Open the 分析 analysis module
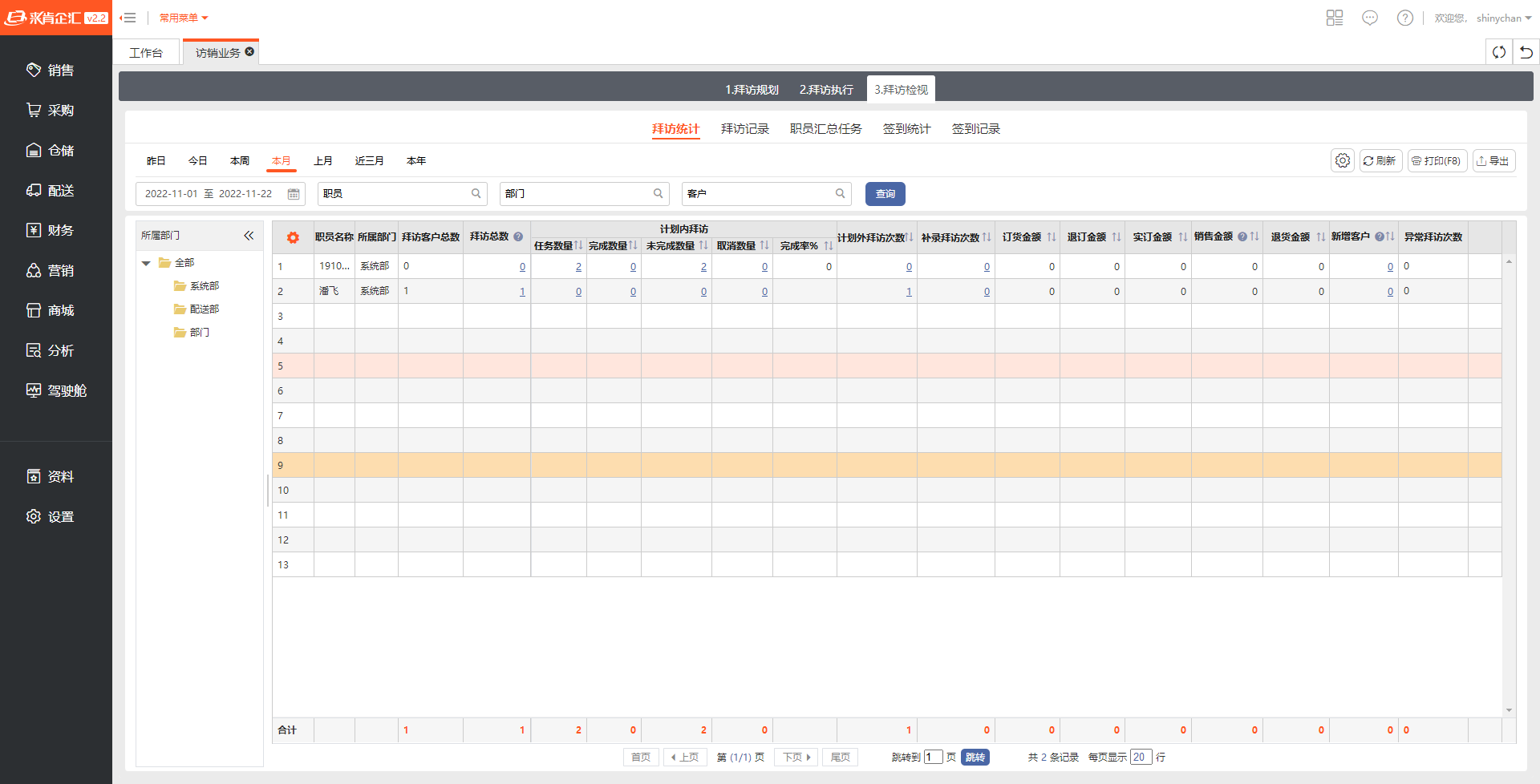The width and height of the screenshot is (1540, 784). click(x=50, y=351)
